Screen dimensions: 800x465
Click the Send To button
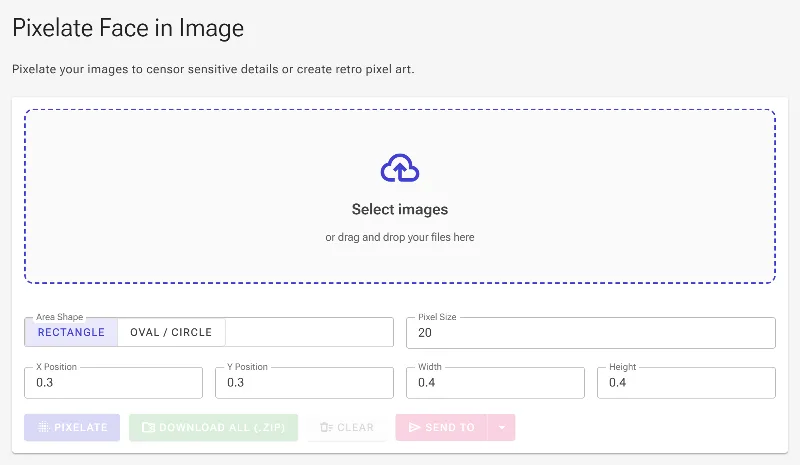441,427
